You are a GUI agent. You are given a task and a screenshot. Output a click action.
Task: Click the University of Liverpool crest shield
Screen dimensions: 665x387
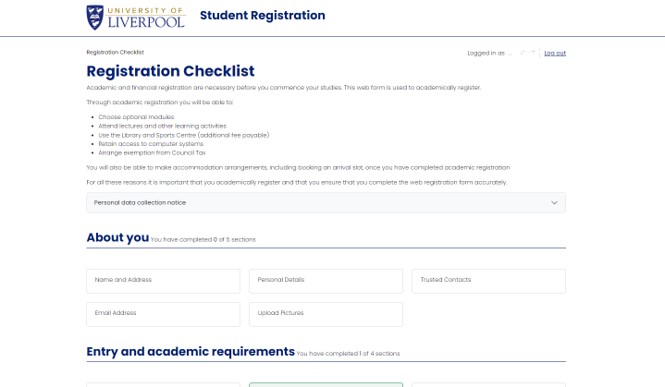(x=95, y=17)
